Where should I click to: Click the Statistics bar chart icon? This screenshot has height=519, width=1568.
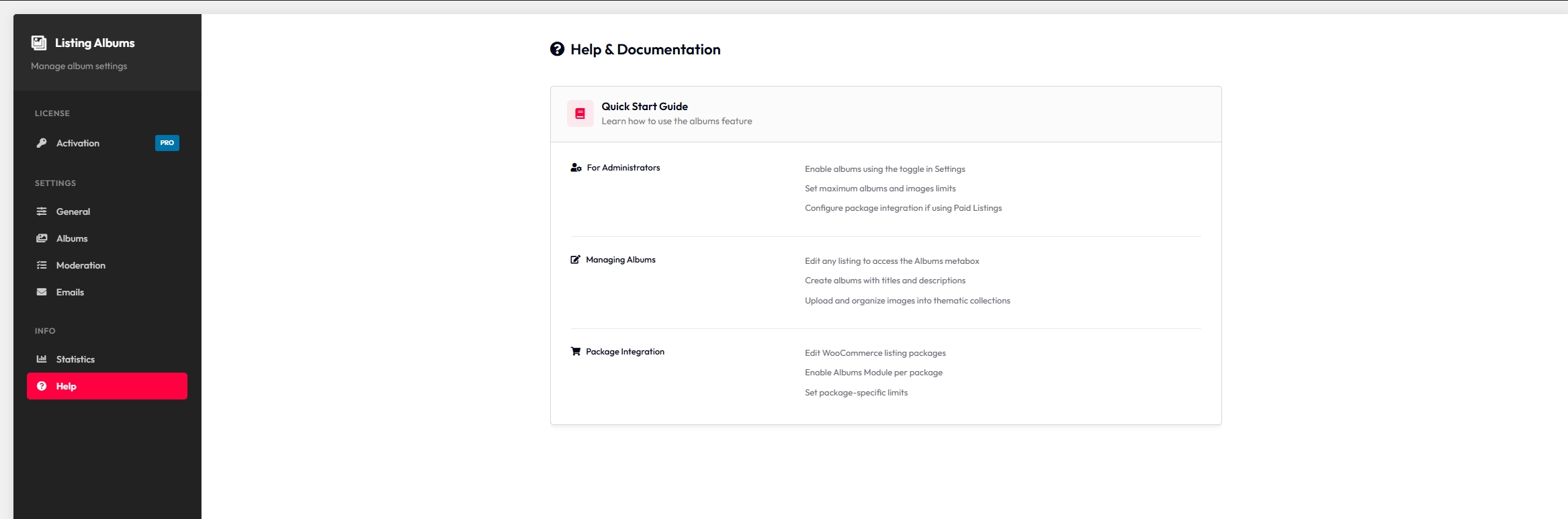(x=42, y=359)
